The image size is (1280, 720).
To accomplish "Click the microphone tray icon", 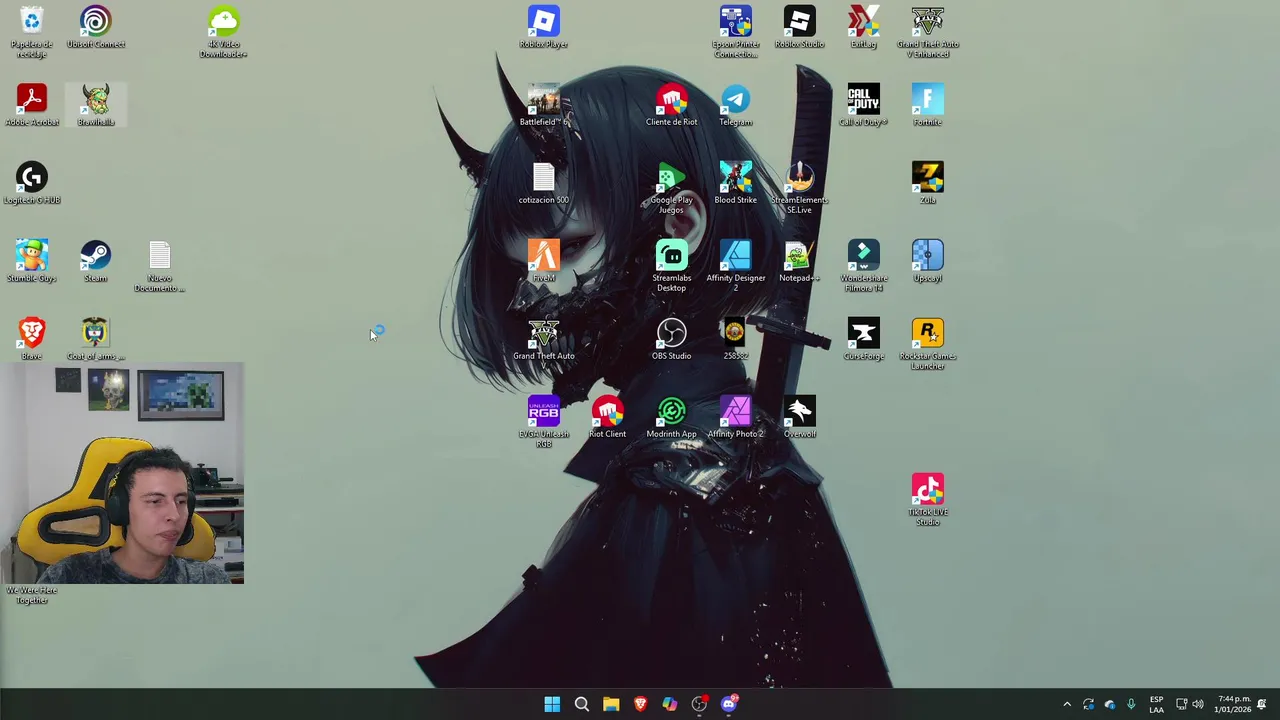I will [x=1131, y=704].
